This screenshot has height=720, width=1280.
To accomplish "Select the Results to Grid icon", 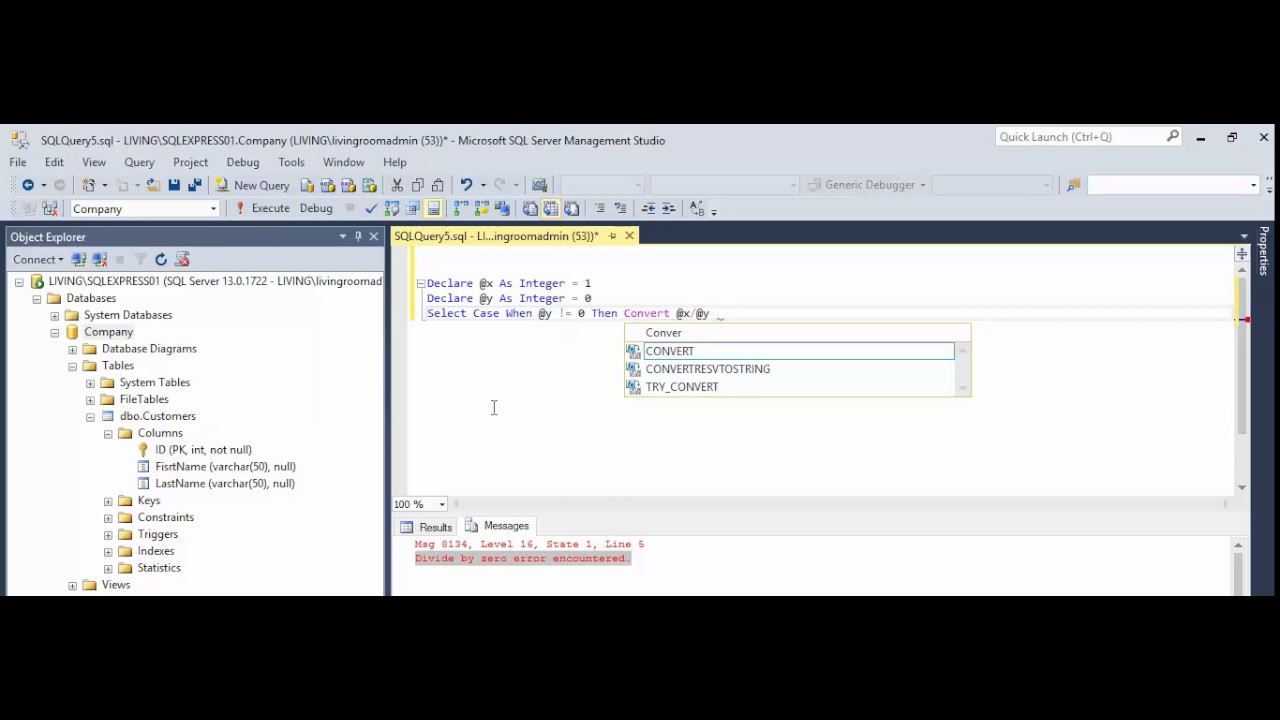I will point(551,208).
